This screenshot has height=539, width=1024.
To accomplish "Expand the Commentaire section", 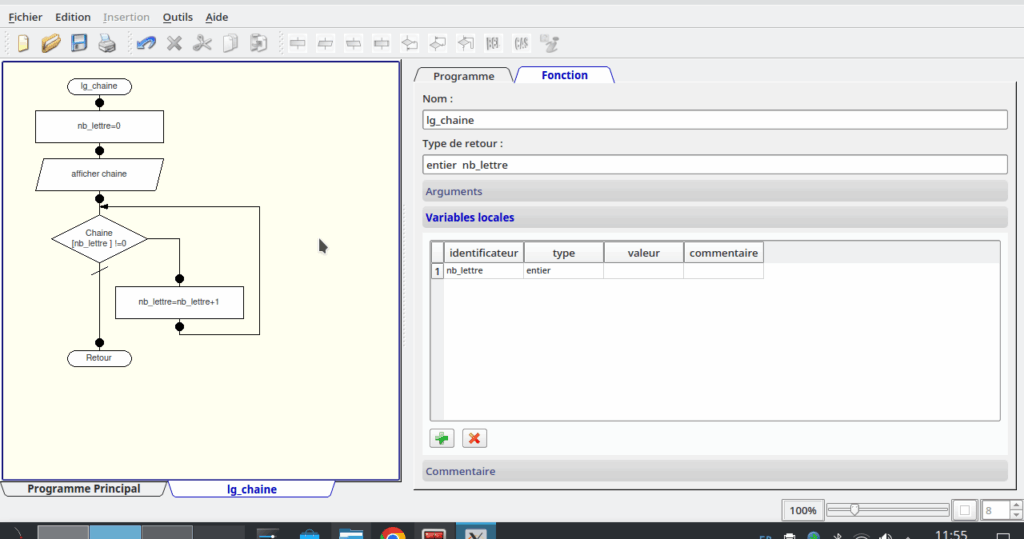I will coord(714,471).
